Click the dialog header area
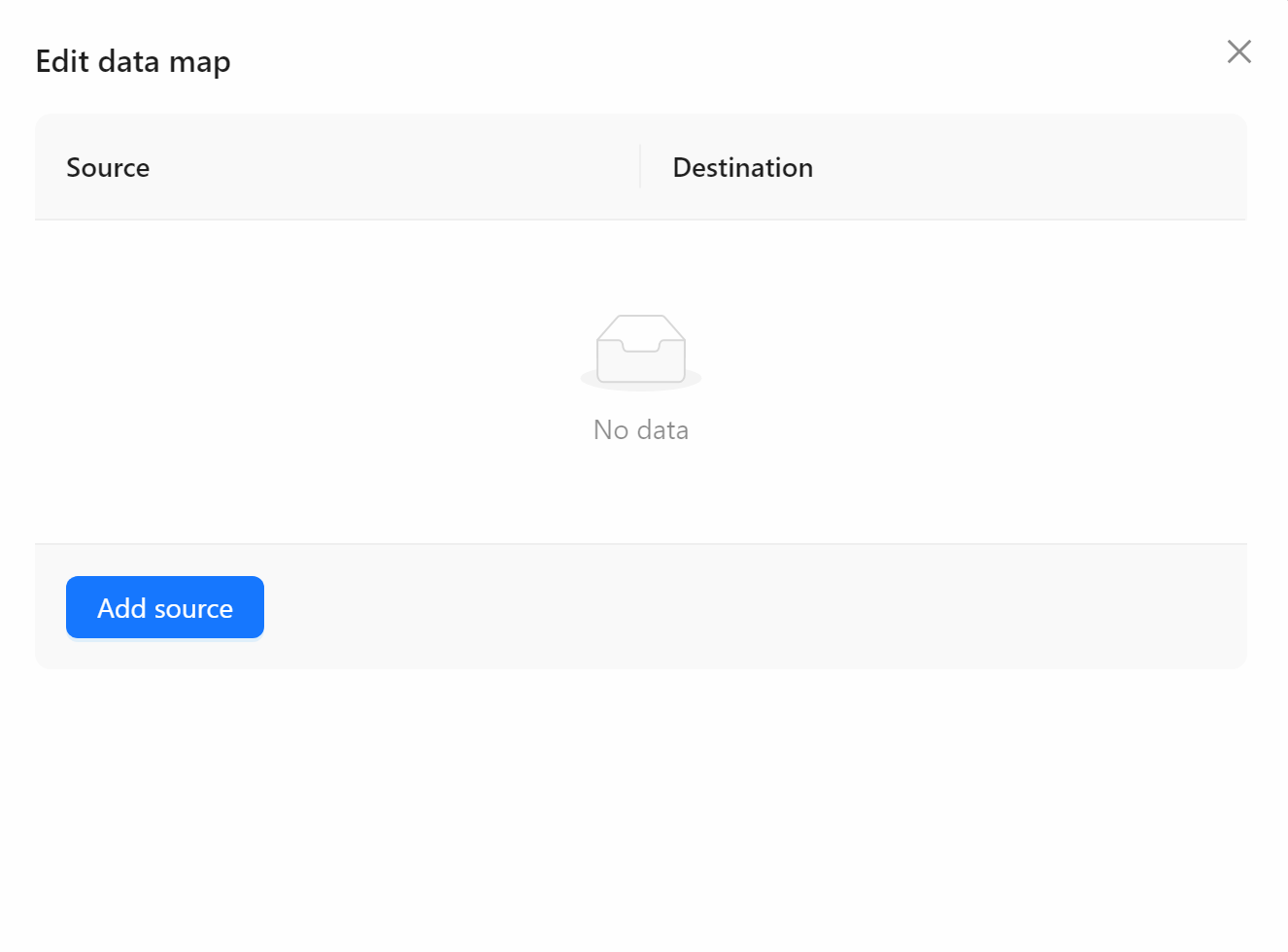1288x952 pixels. click(x=389, y=61)
